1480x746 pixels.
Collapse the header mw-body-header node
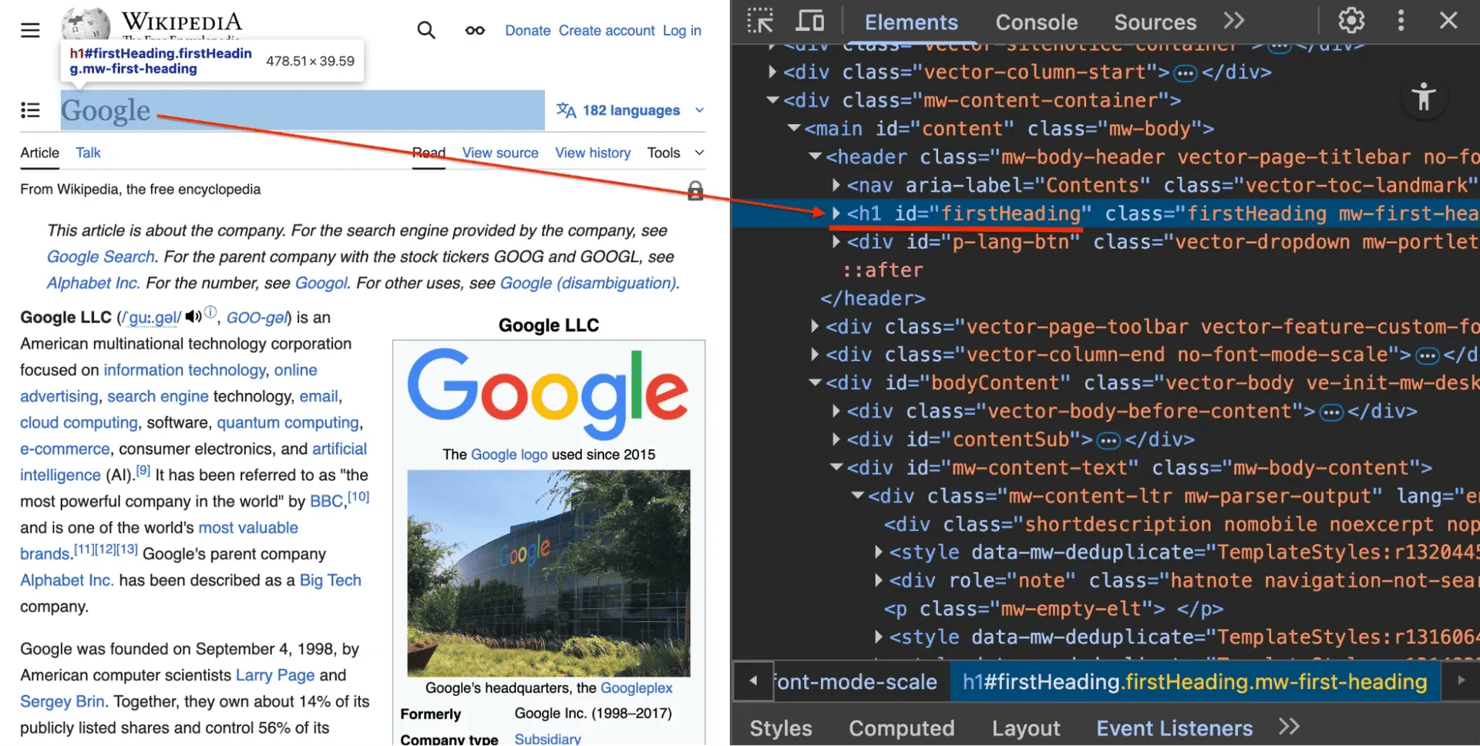click(815, 157)
